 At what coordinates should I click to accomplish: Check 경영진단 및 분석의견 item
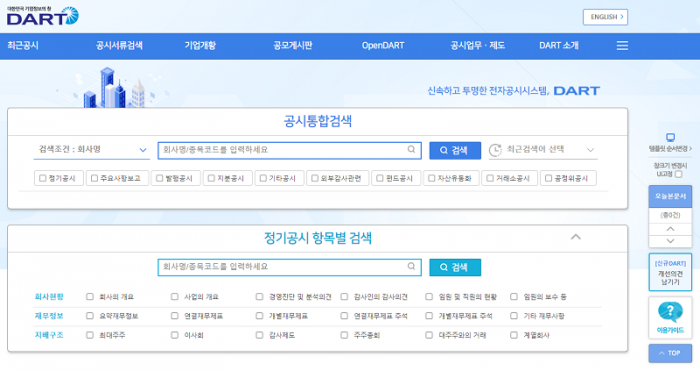pos(259,296)
